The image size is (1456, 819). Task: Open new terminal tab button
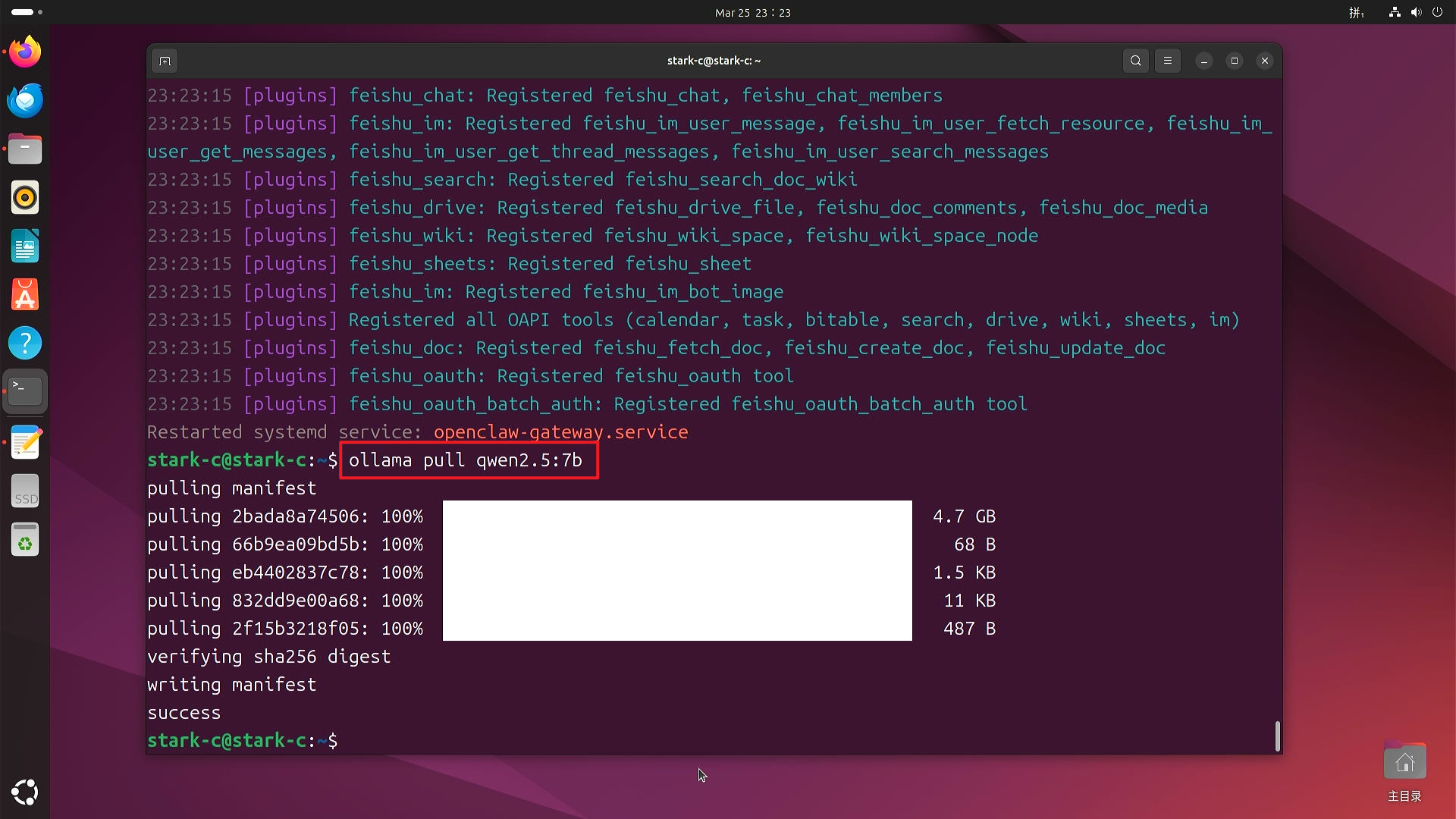click(x=165, y=61)
